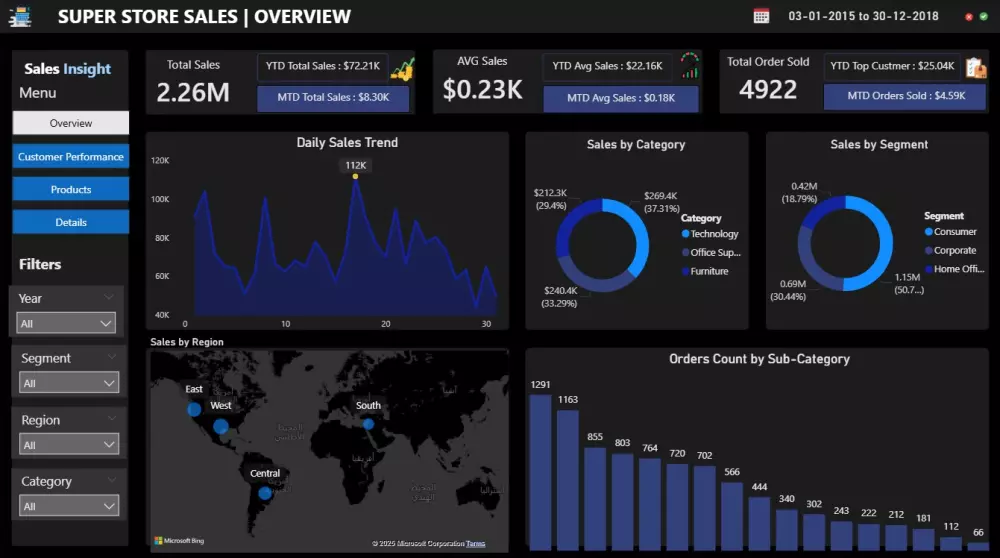Click MTD Avg Sales button
The height and width of the screenshot is (558, 1000).
621,98
